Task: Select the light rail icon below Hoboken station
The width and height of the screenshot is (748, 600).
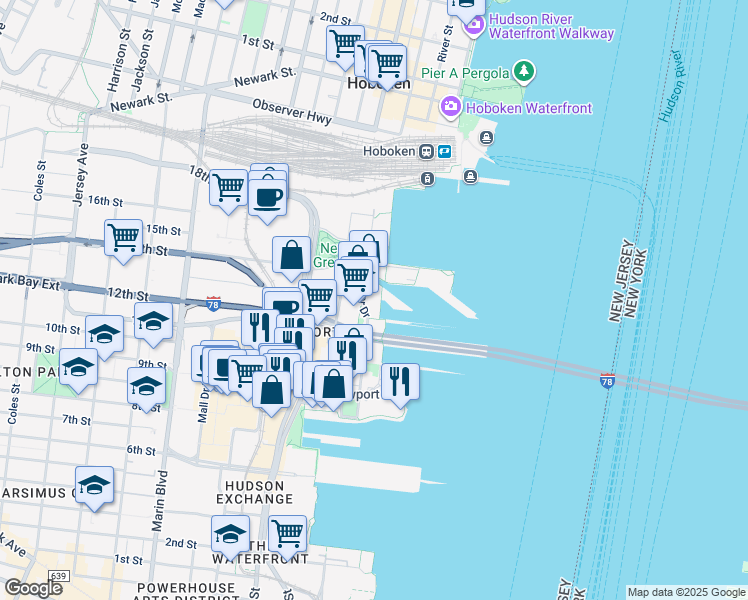Action: 427,179
